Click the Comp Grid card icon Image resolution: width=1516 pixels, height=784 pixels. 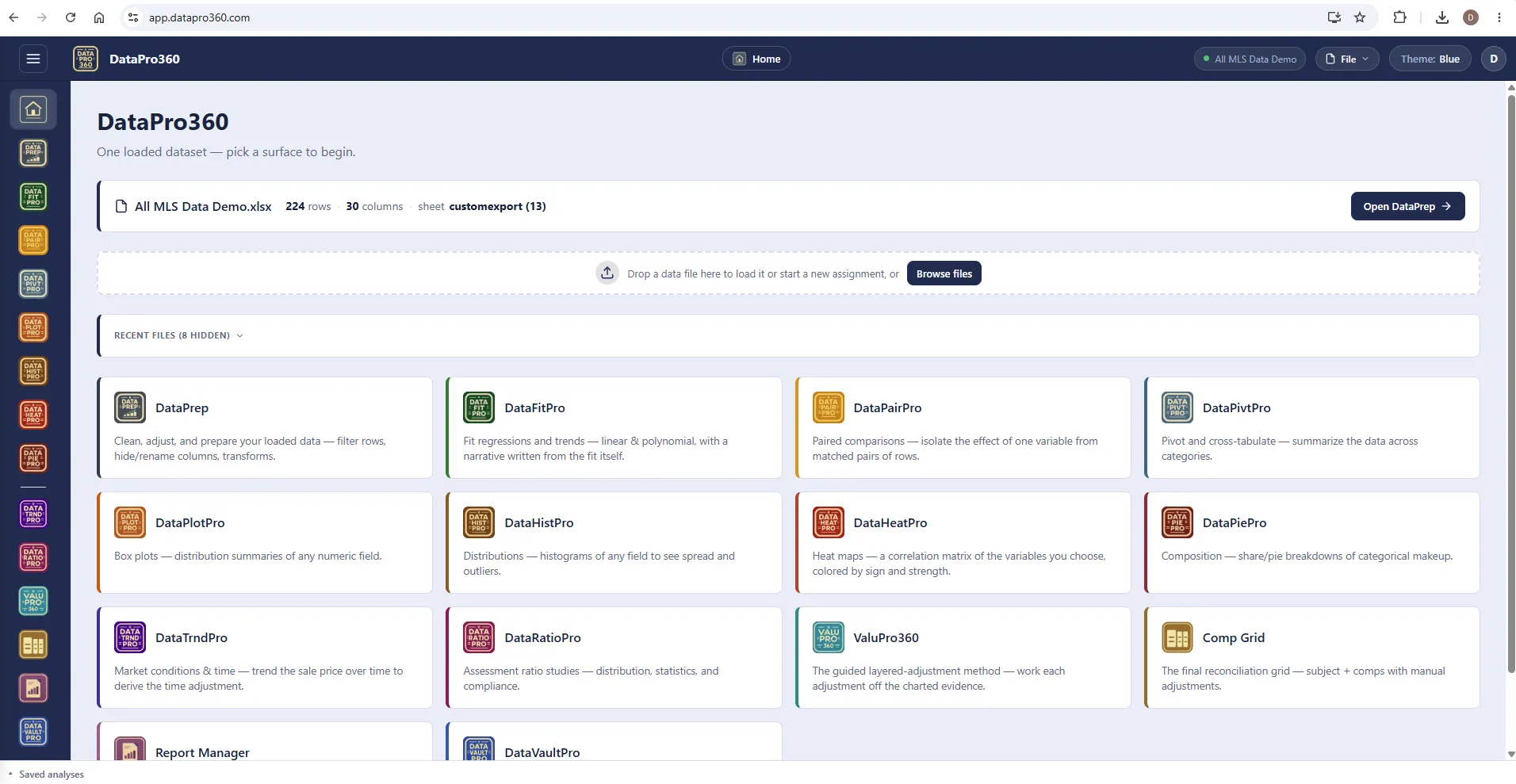coord(1177,637)
